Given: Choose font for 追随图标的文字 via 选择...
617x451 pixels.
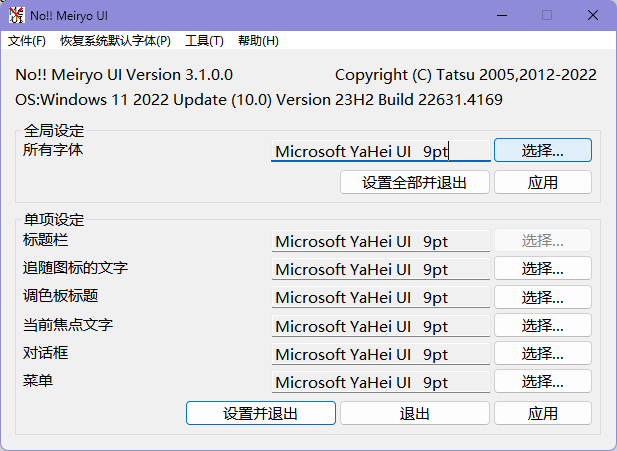Looking at the screenshot, I should (x=542, y=269).
